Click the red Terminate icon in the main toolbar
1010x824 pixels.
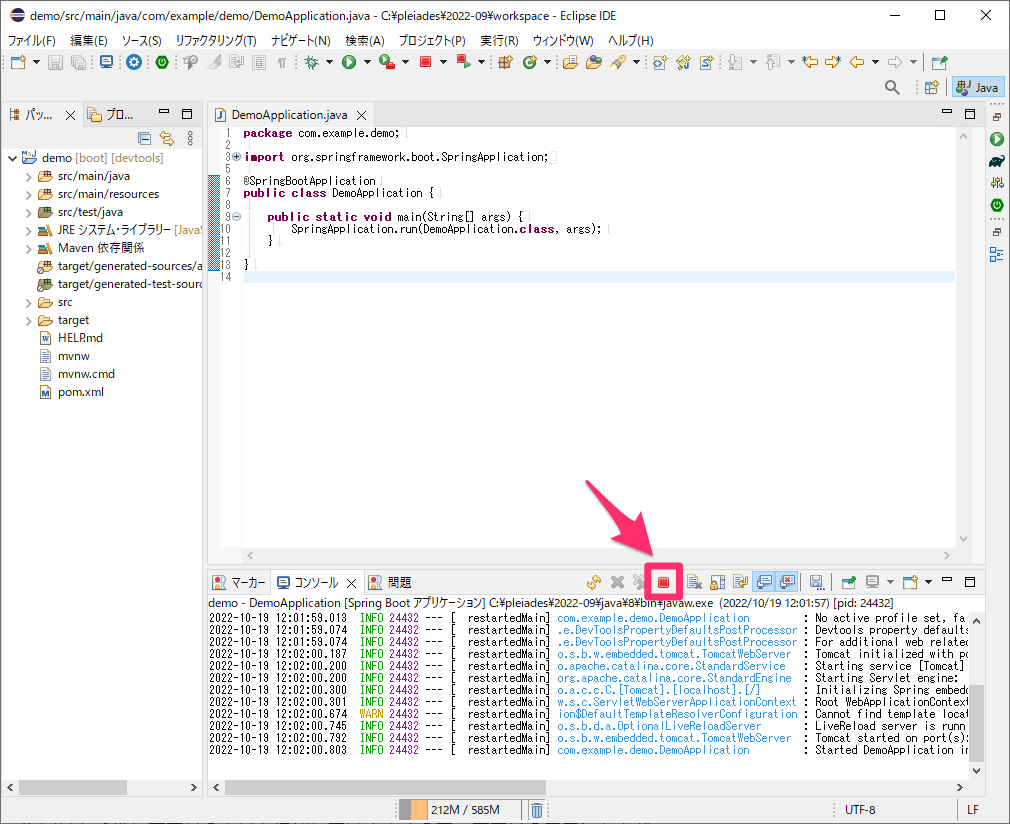coord(425,62)
